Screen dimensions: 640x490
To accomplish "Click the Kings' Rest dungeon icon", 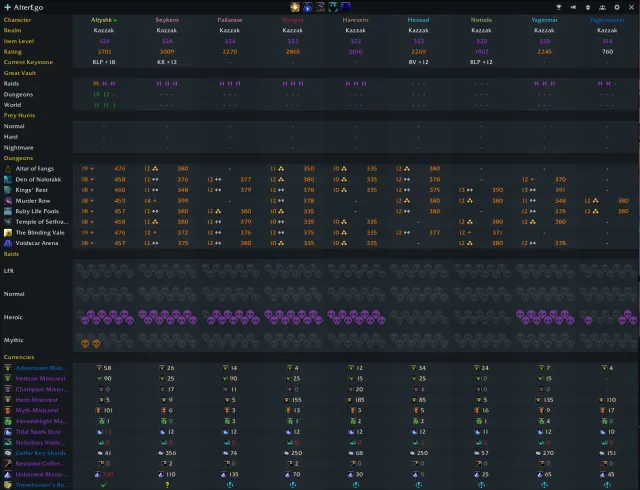I will point(8,190).
